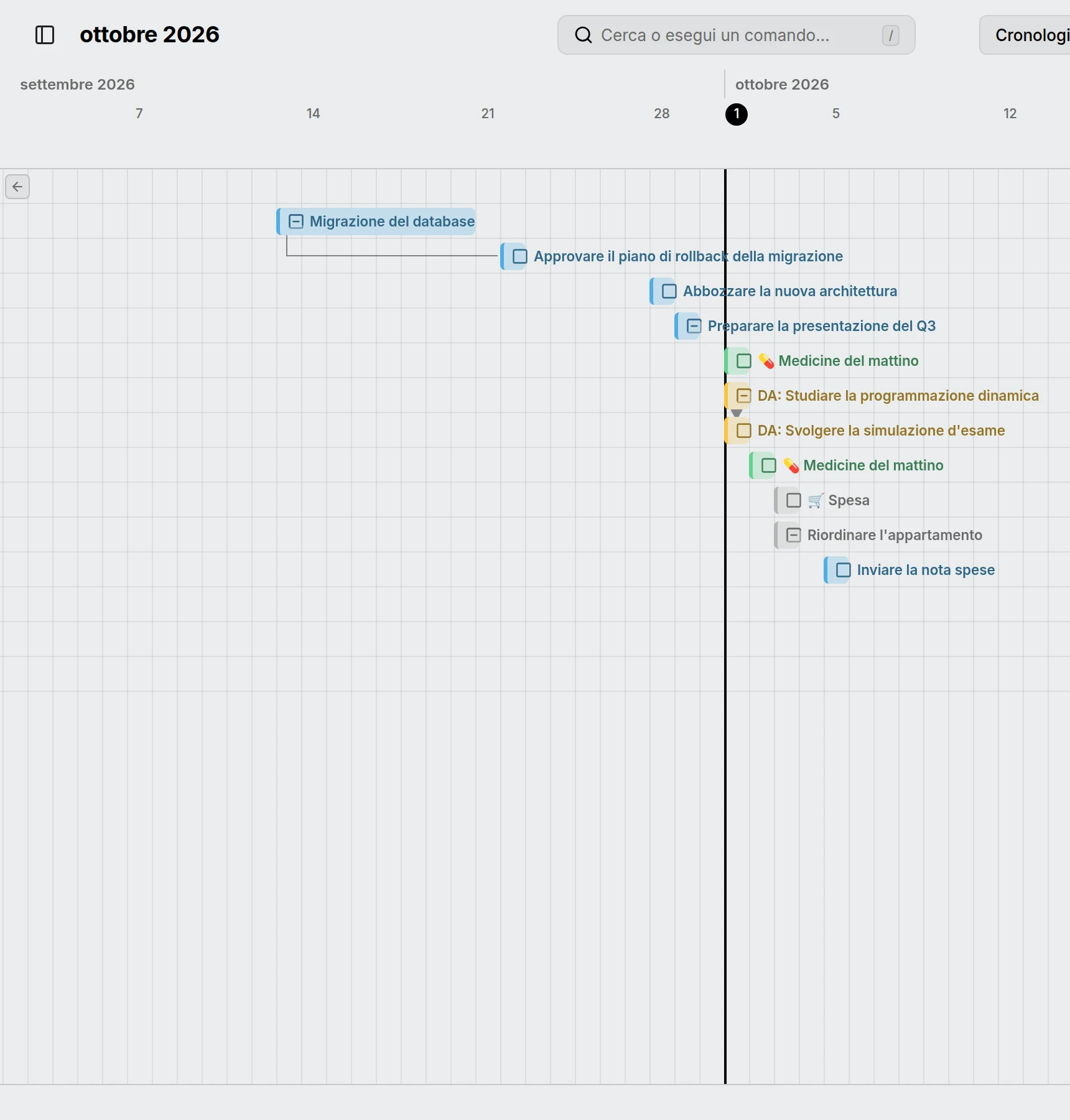
Task: Click date 21 in the timeline header
Action: [x=488, y=113]
